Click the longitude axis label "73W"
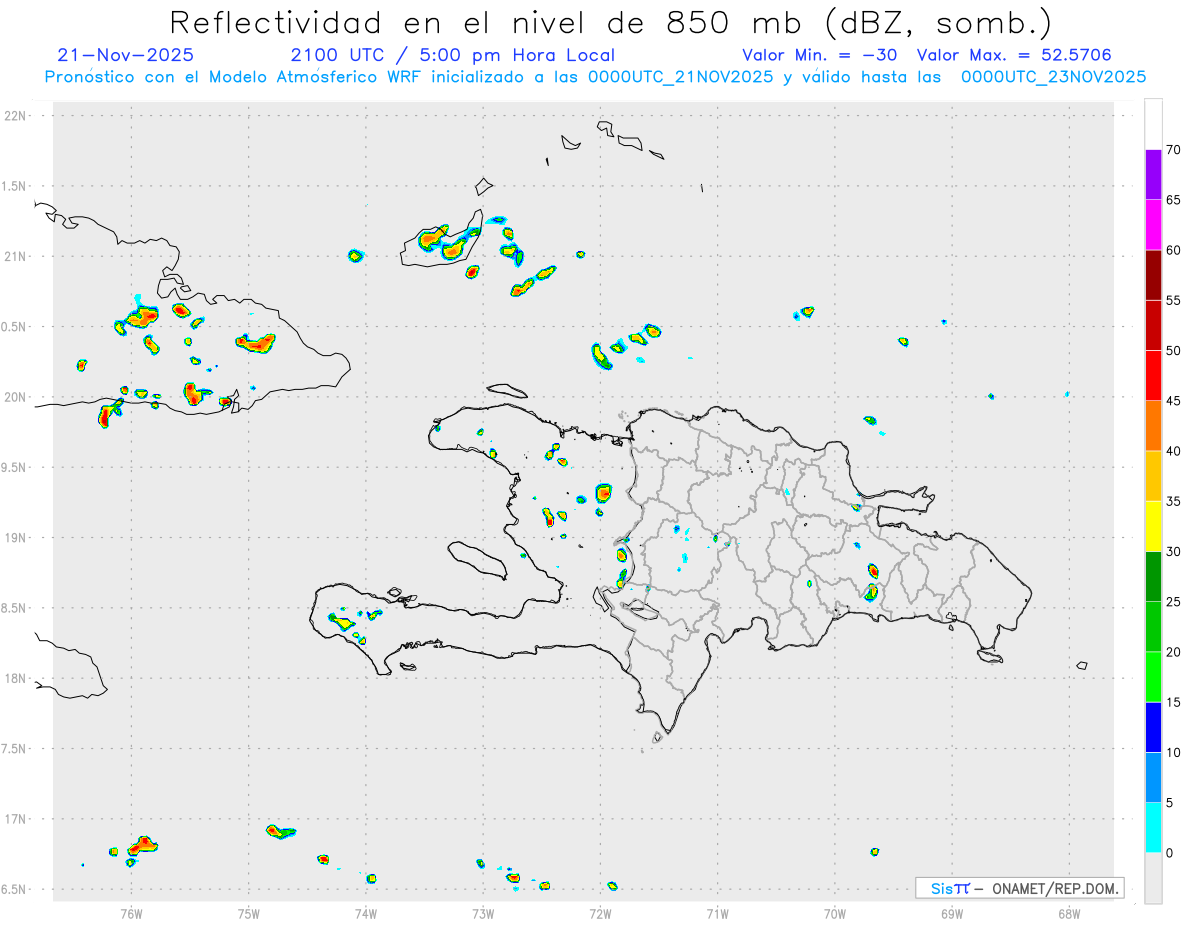This screenshot has height=927, width=1200. (483, 913)
